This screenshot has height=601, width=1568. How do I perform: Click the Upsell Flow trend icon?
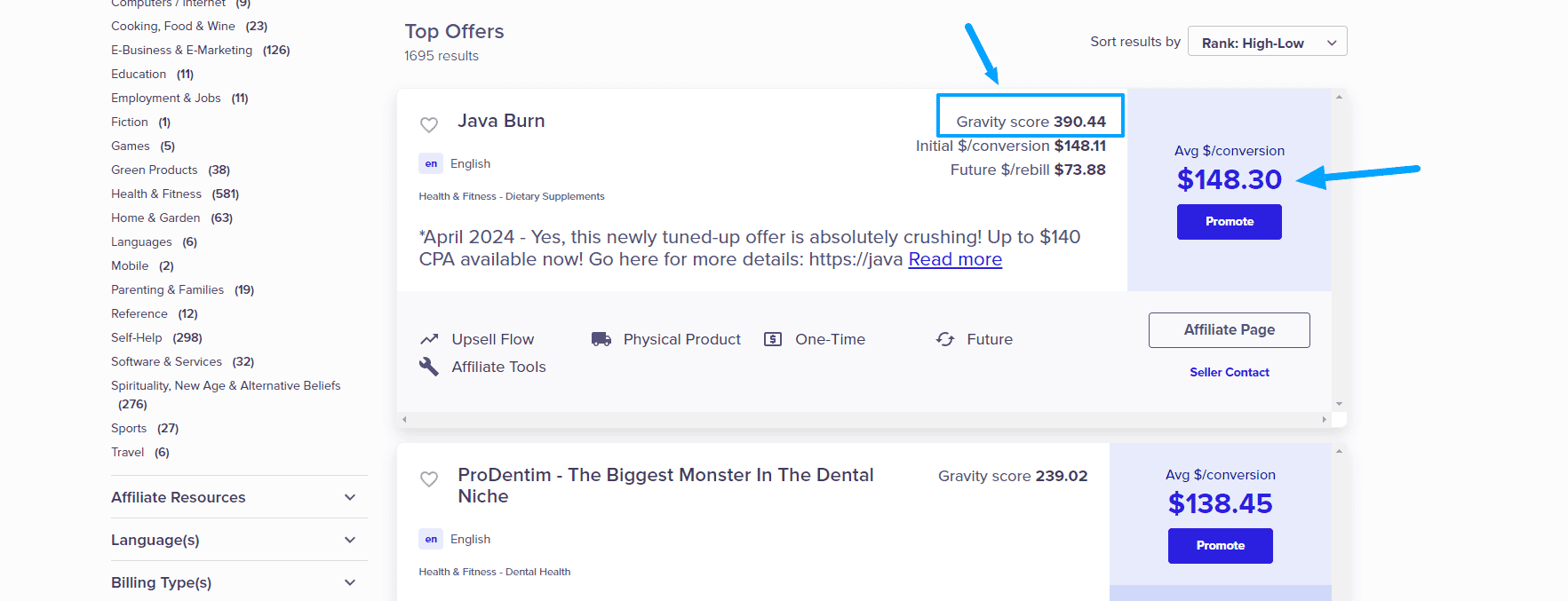pos(429,339)
